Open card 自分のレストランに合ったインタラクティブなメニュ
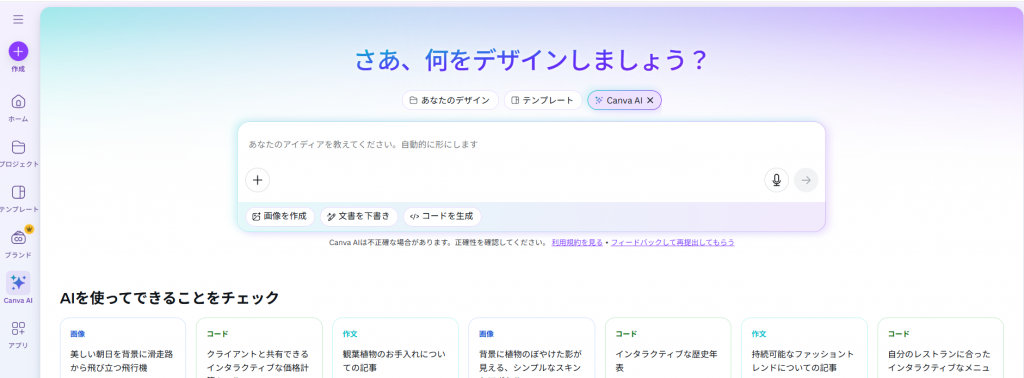This screenshot has width=1024, height=378. click(940, 347)
